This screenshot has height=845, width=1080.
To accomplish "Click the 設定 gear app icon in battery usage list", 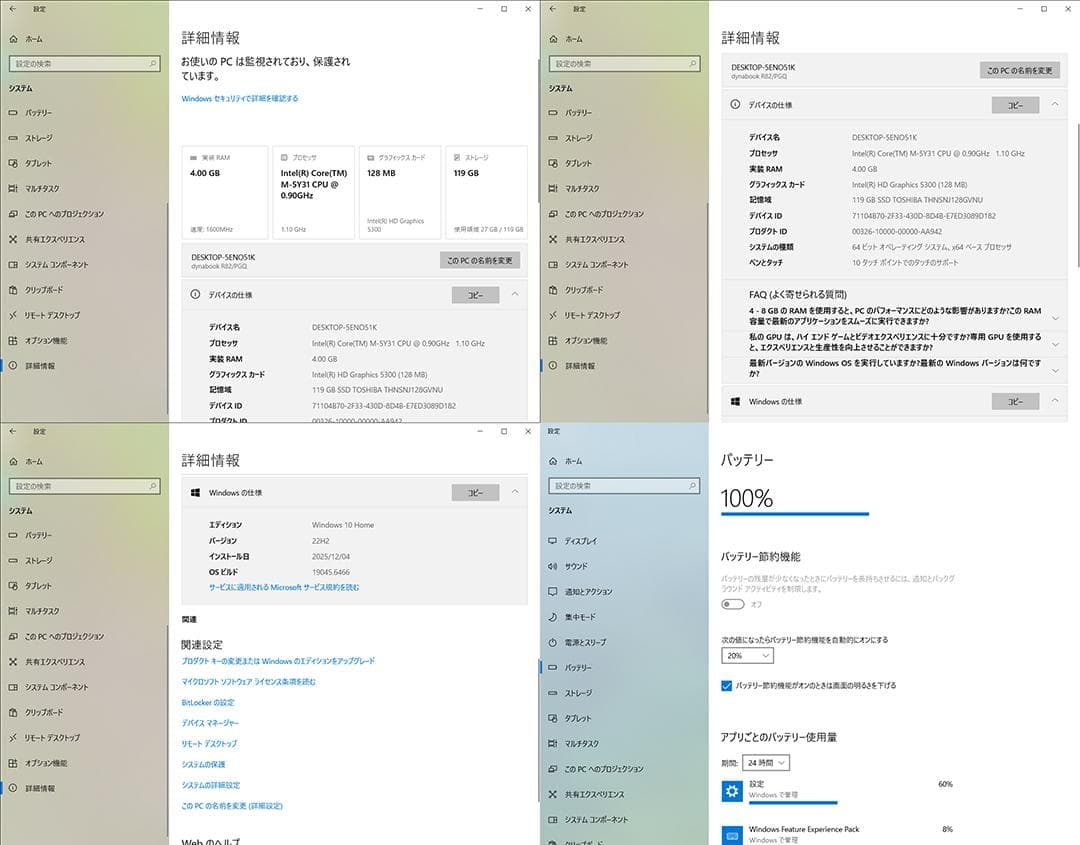I will 732,791.
